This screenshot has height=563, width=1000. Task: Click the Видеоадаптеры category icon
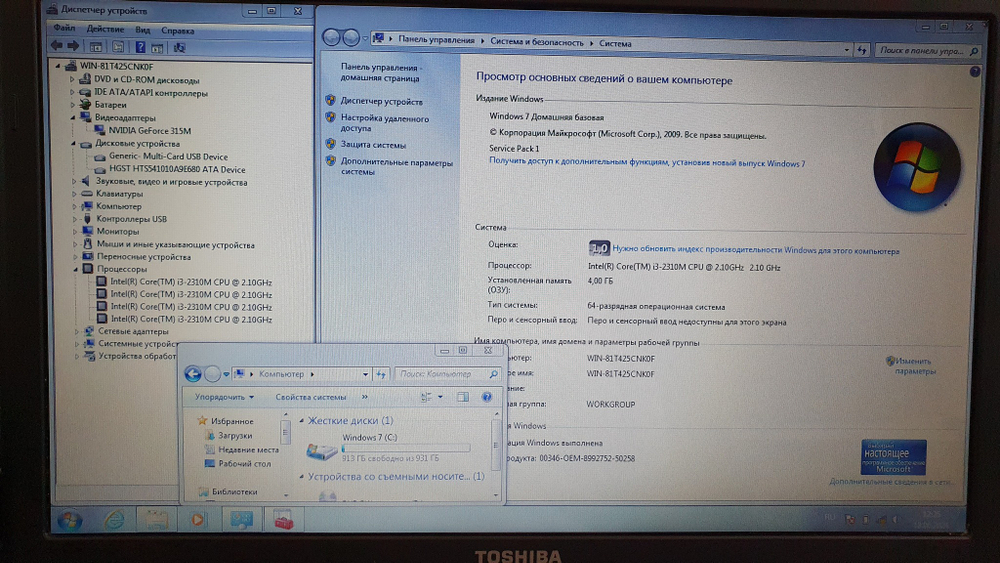tap(85, 117)
